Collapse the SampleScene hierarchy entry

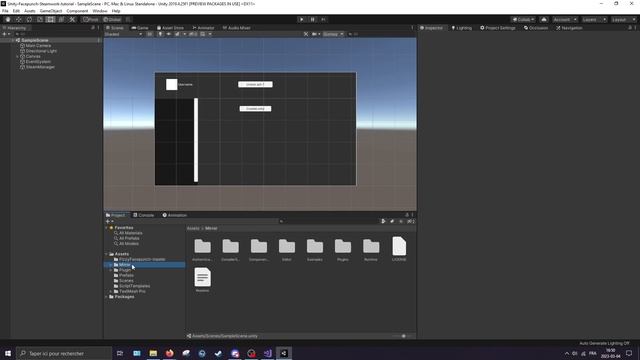(13, 40)
